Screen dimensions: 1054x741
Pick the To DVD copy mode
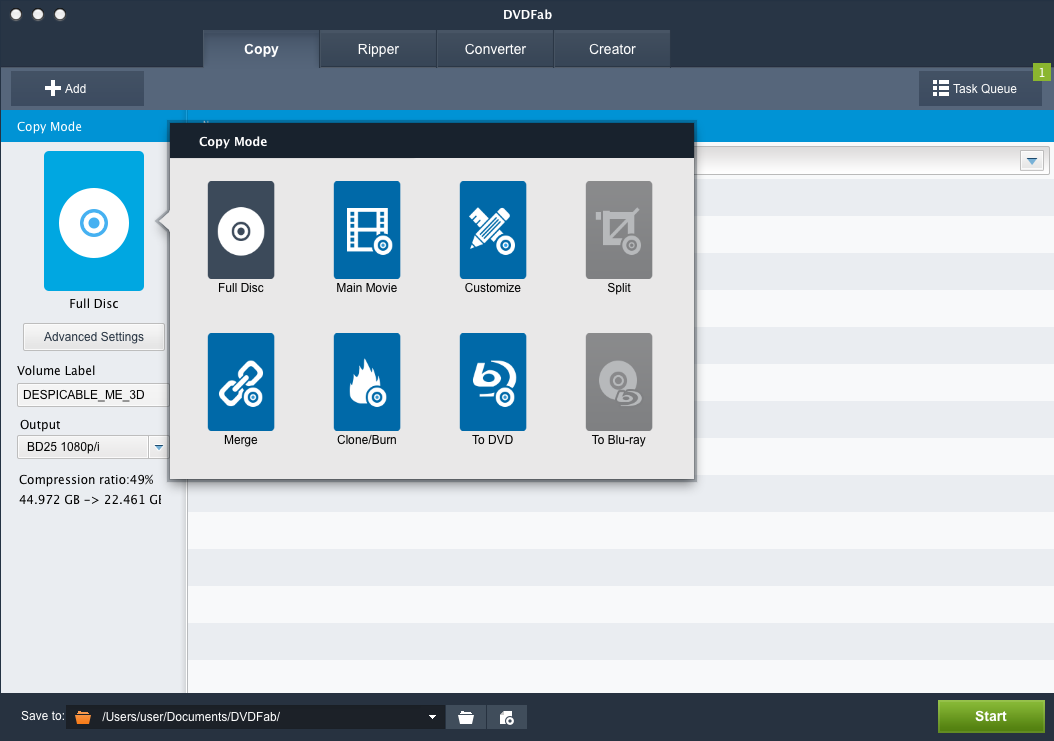493,382
